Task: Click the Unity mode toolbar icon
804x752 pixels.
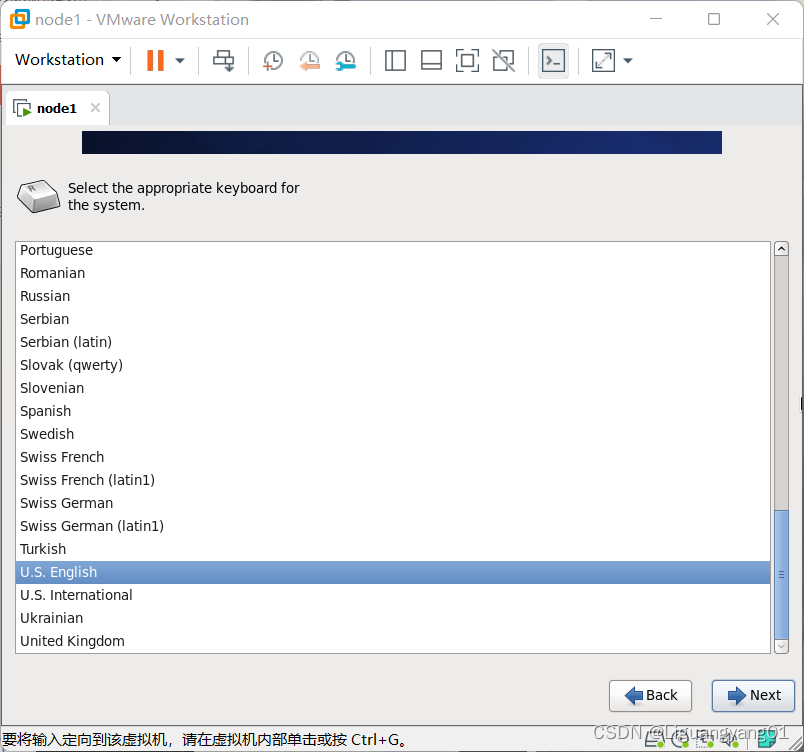Action: click(x=504, y=60)
